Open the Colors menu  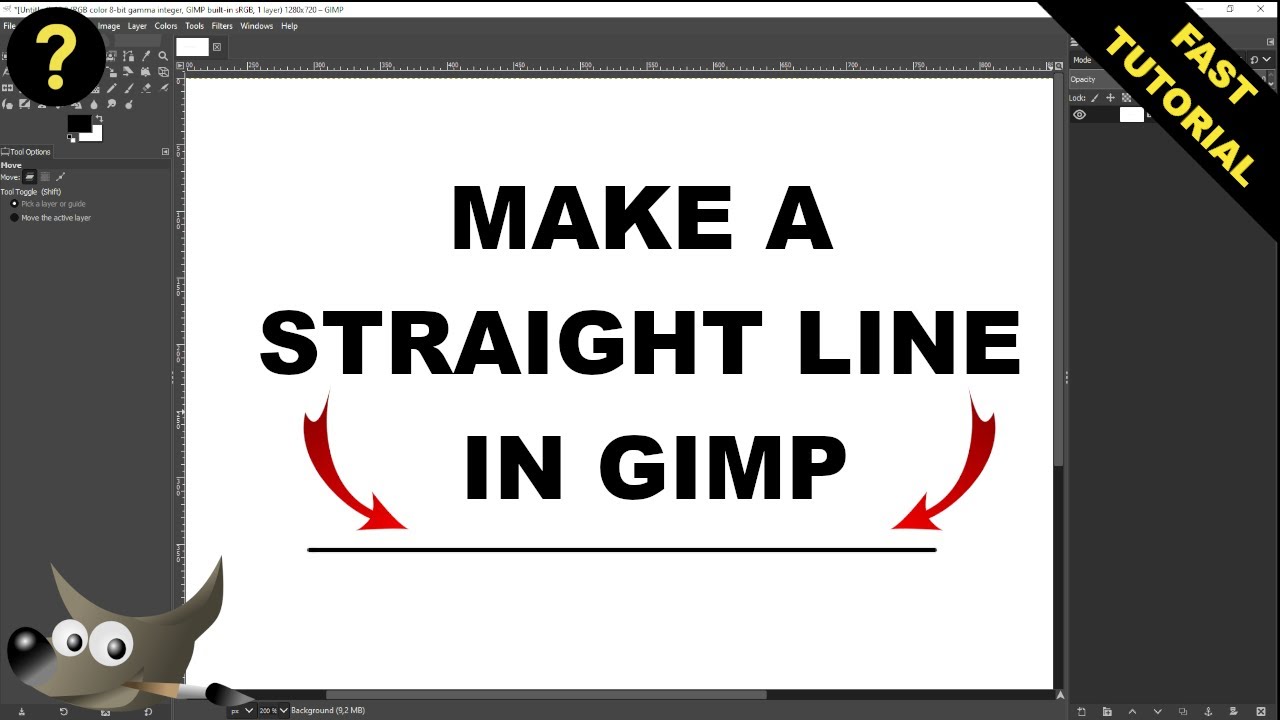point(166,26)
